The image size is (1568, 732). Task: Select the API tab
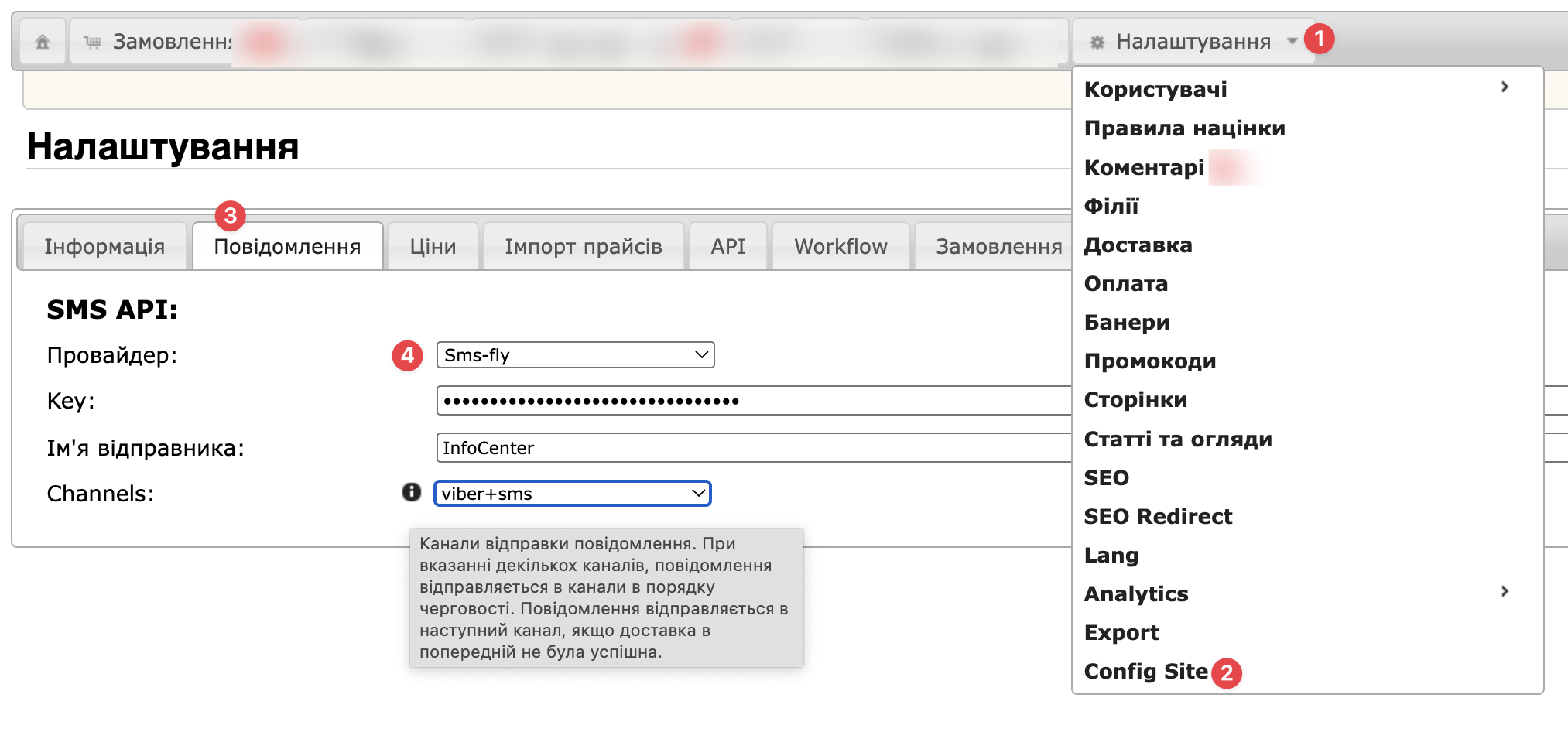[x=728, y=247]
